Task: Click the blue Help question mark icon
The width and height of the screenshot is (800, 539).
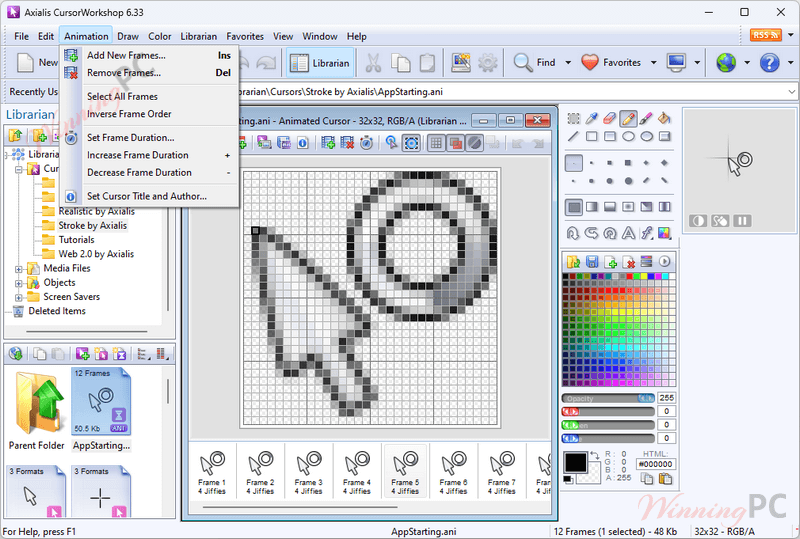Action: coord(769,63)
